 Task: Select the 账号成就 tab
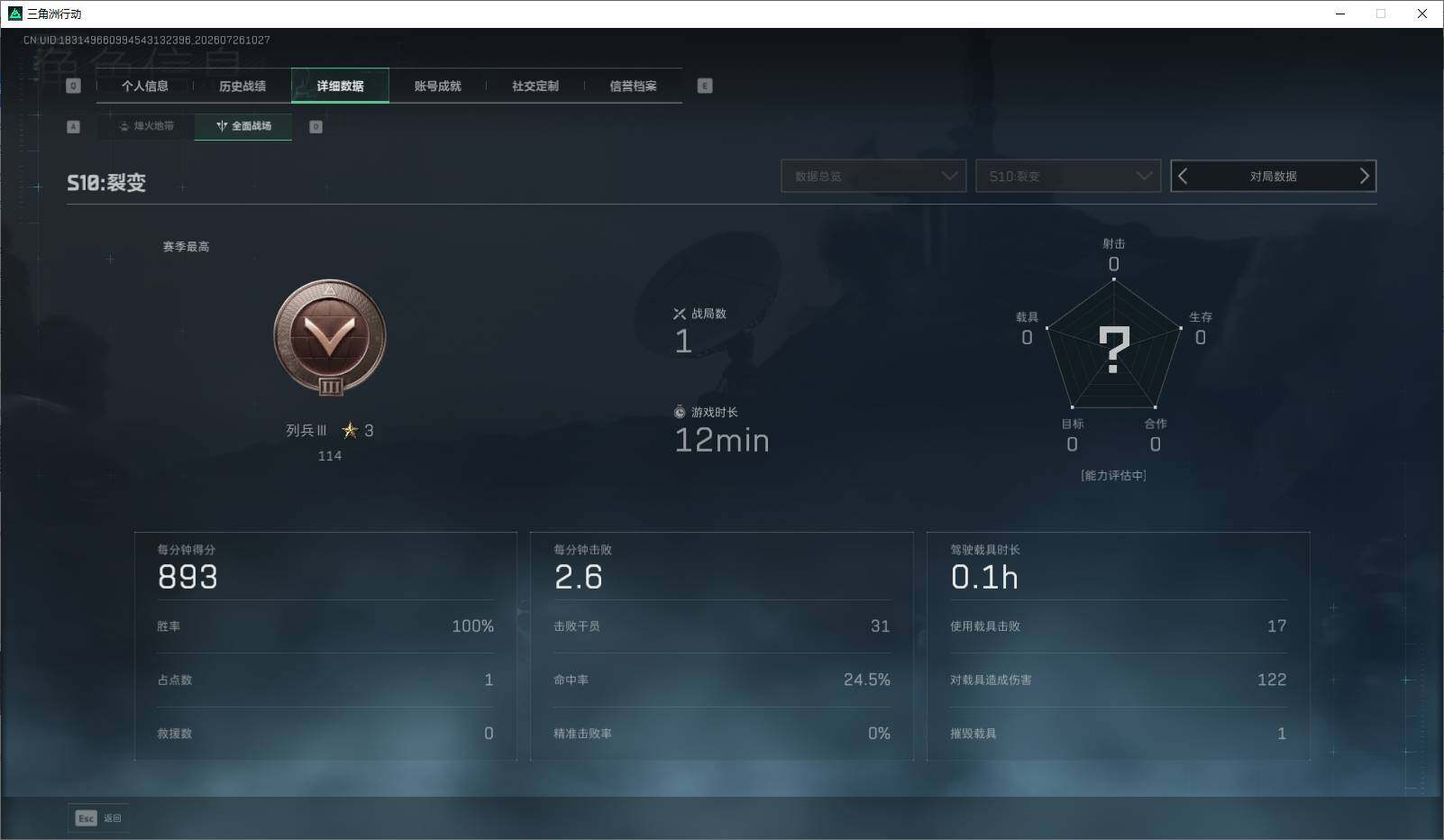tap(438, 86)
